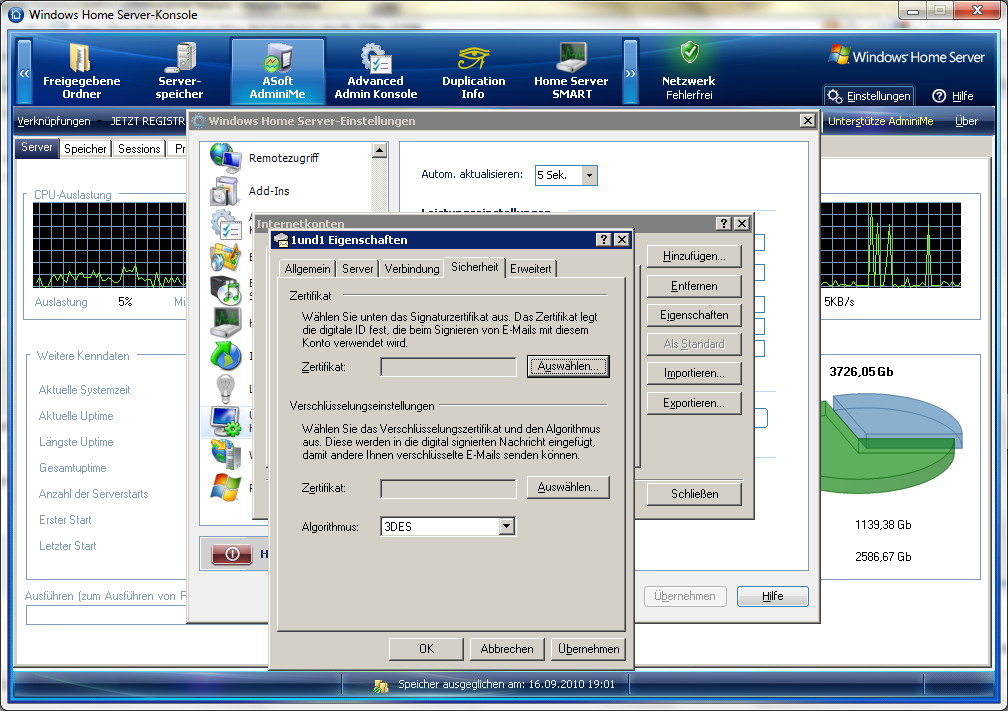Select Add-Ins in the settings list
The image size is (1008, 711).
pyautogui.click(x=269, y=191)
